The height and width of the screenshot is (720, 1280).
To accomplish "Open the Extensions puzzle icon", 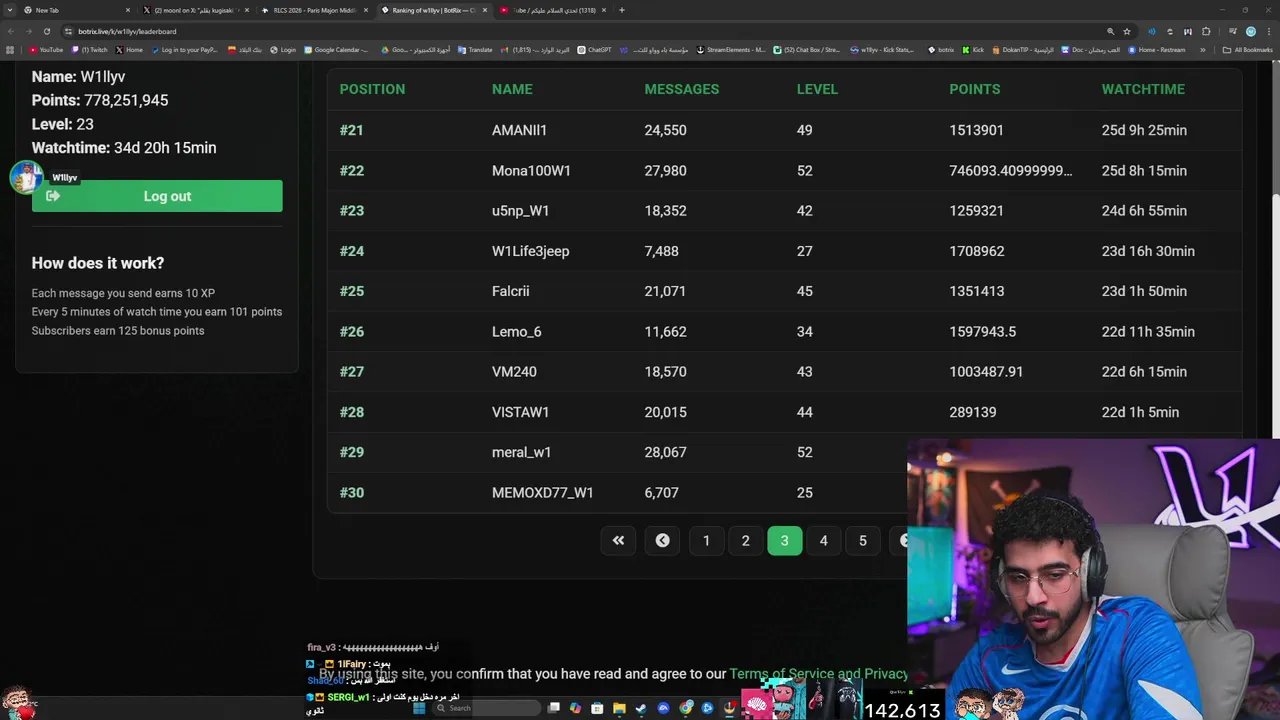I will (x=1206, y=31).
